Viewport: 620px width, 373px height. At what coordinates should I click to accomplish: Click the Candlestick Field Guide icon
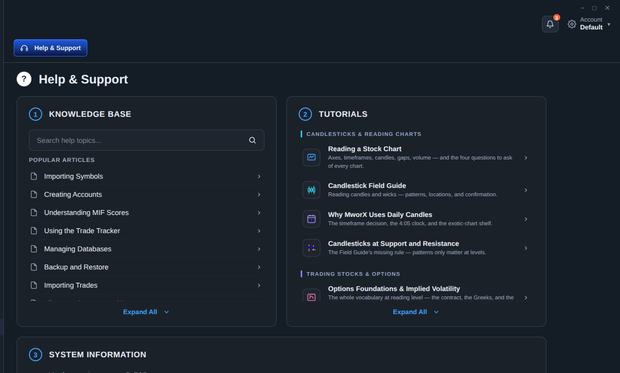click(312, 190)
